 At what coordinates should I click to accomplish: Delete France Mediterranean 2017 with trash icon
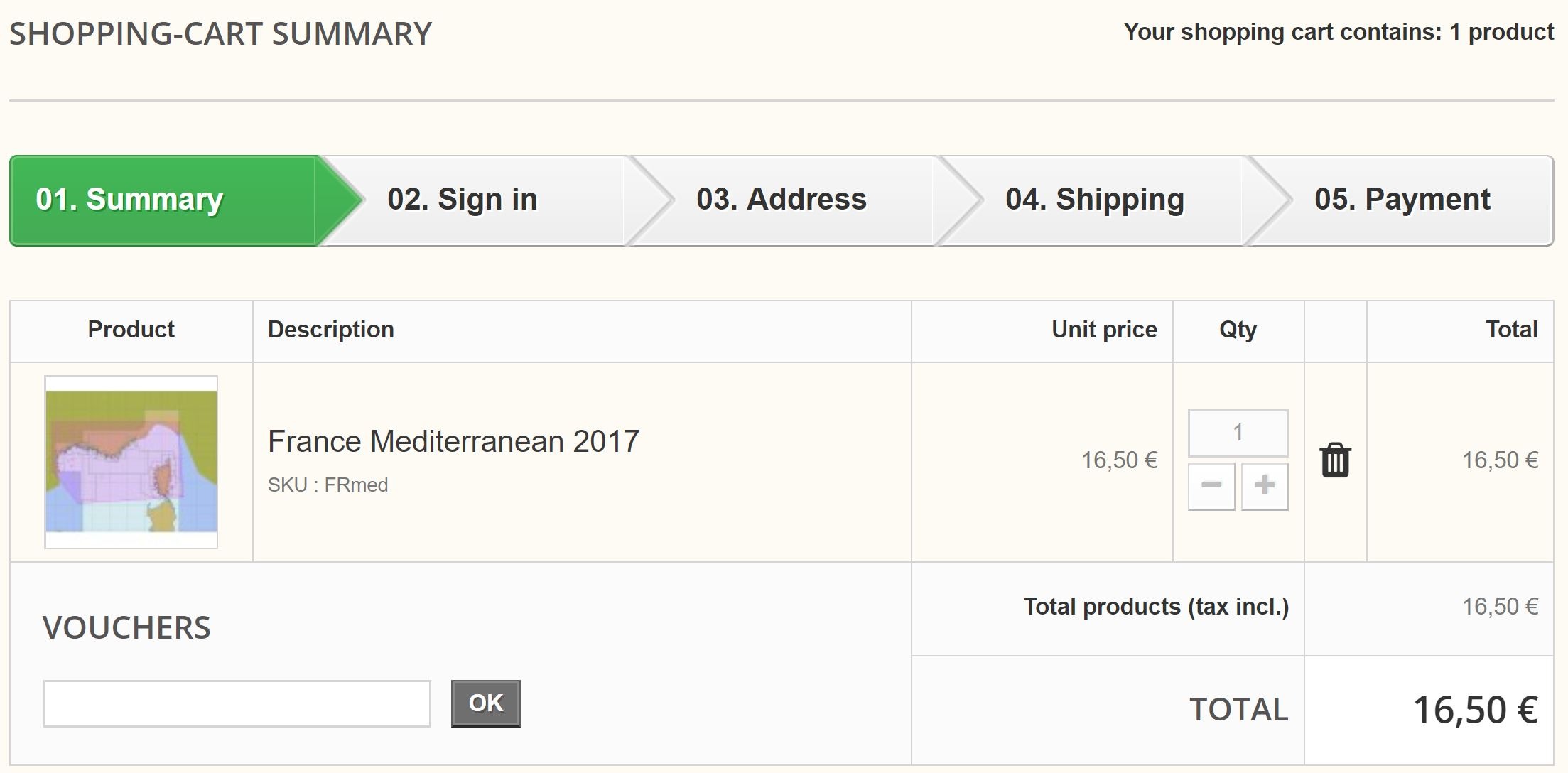pos(1335,460)
